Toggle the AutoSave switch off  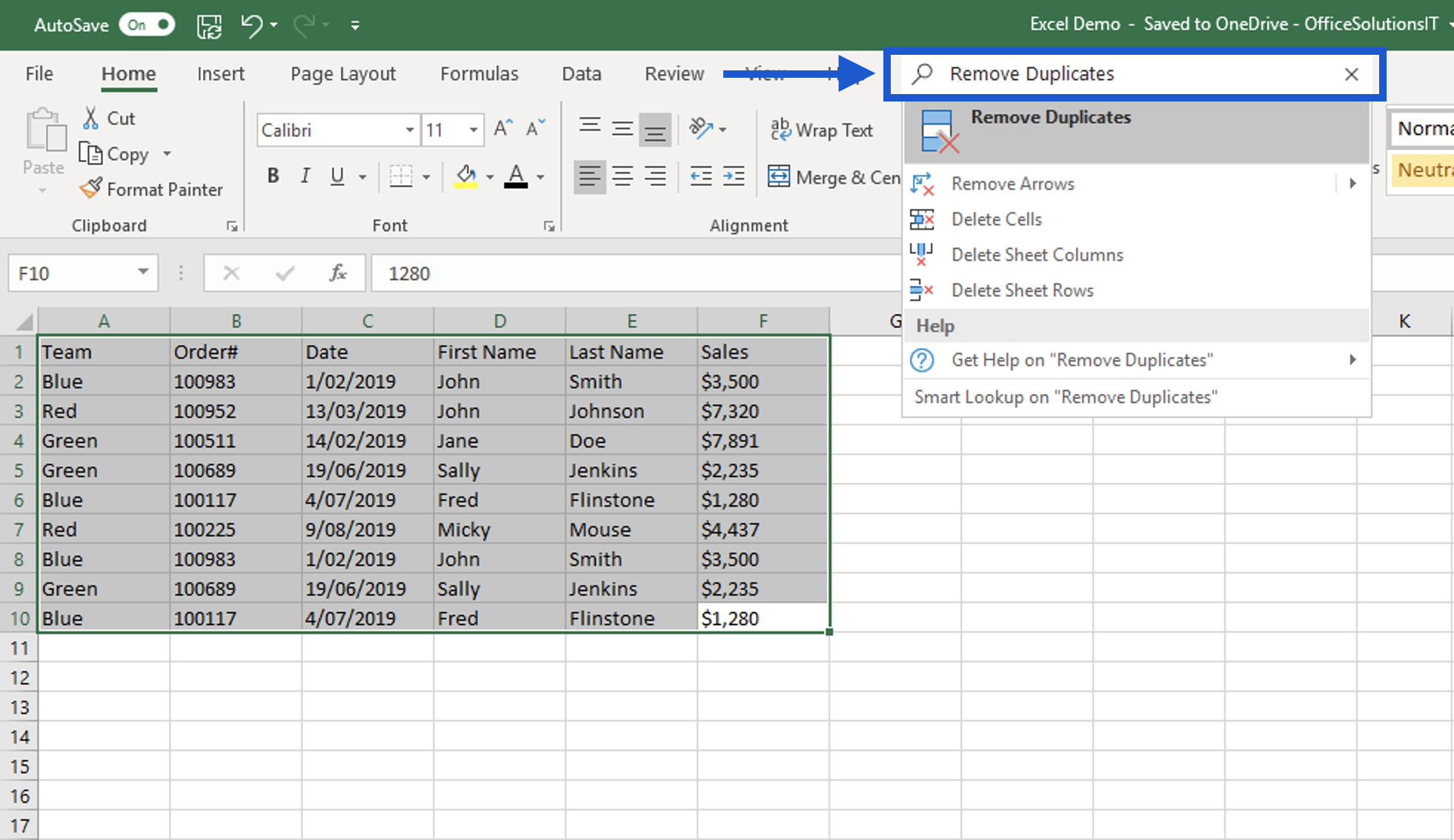pos(146,24)
